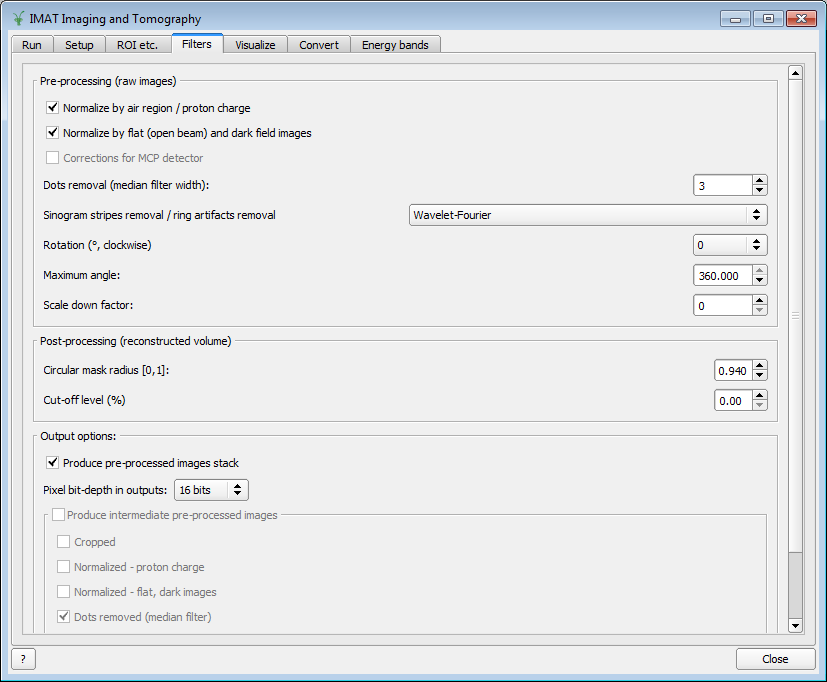827x682 pixels.
Task: Uncheck the Dots removed (median filter) option
Action: pyautogui.click(x=64, y=617)
